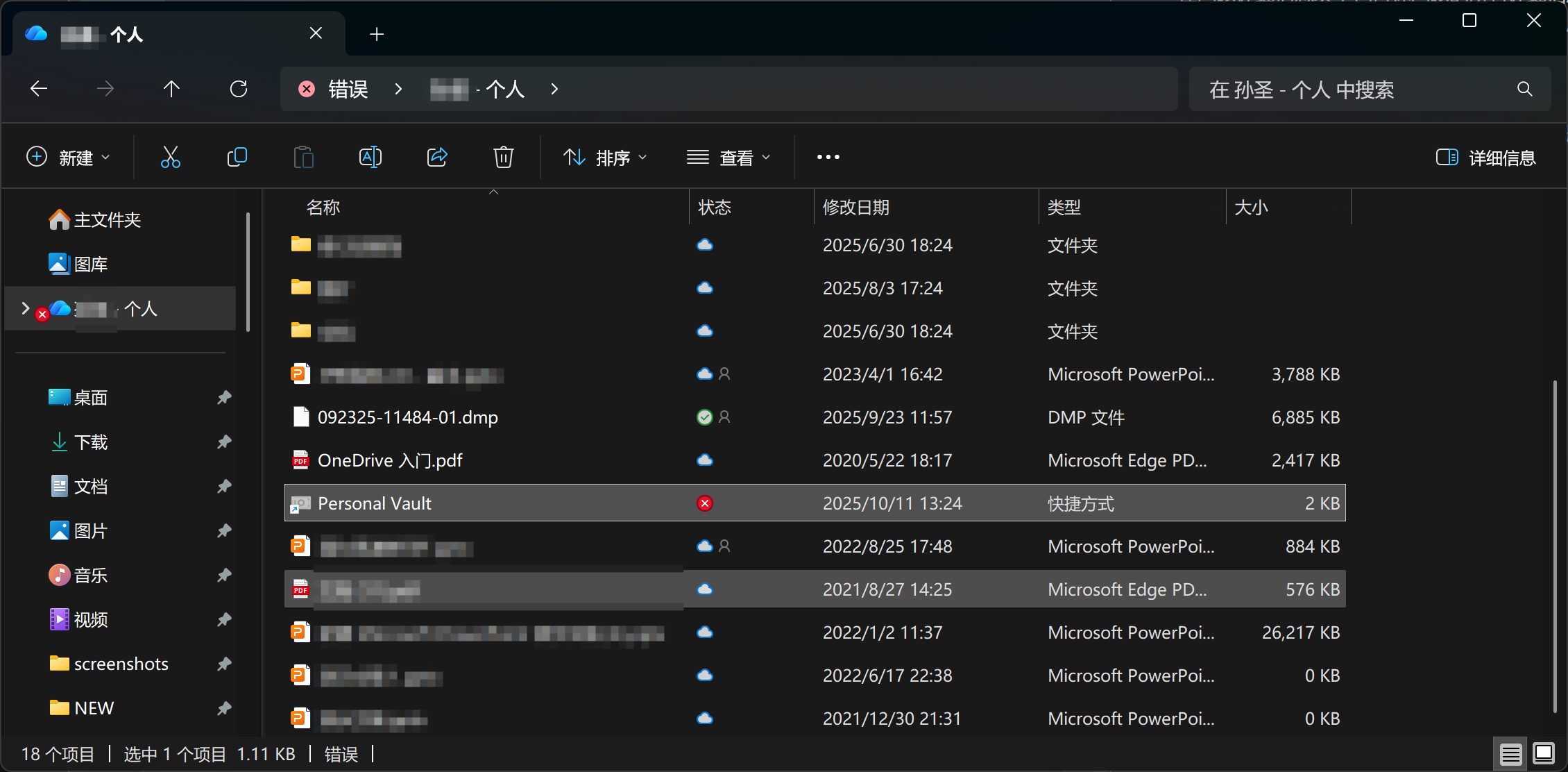Click the search box for 个人 folder
Viewport: 1568px width, 772px height.
coord(1353,90)
